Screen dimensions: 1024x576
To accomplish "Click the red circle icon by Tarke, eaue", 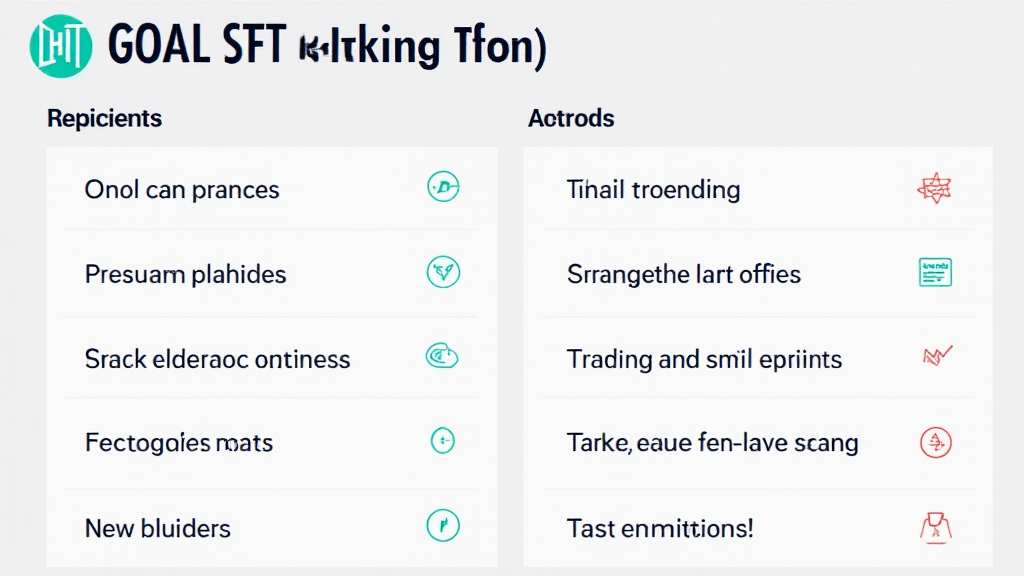I will point(935,440).
